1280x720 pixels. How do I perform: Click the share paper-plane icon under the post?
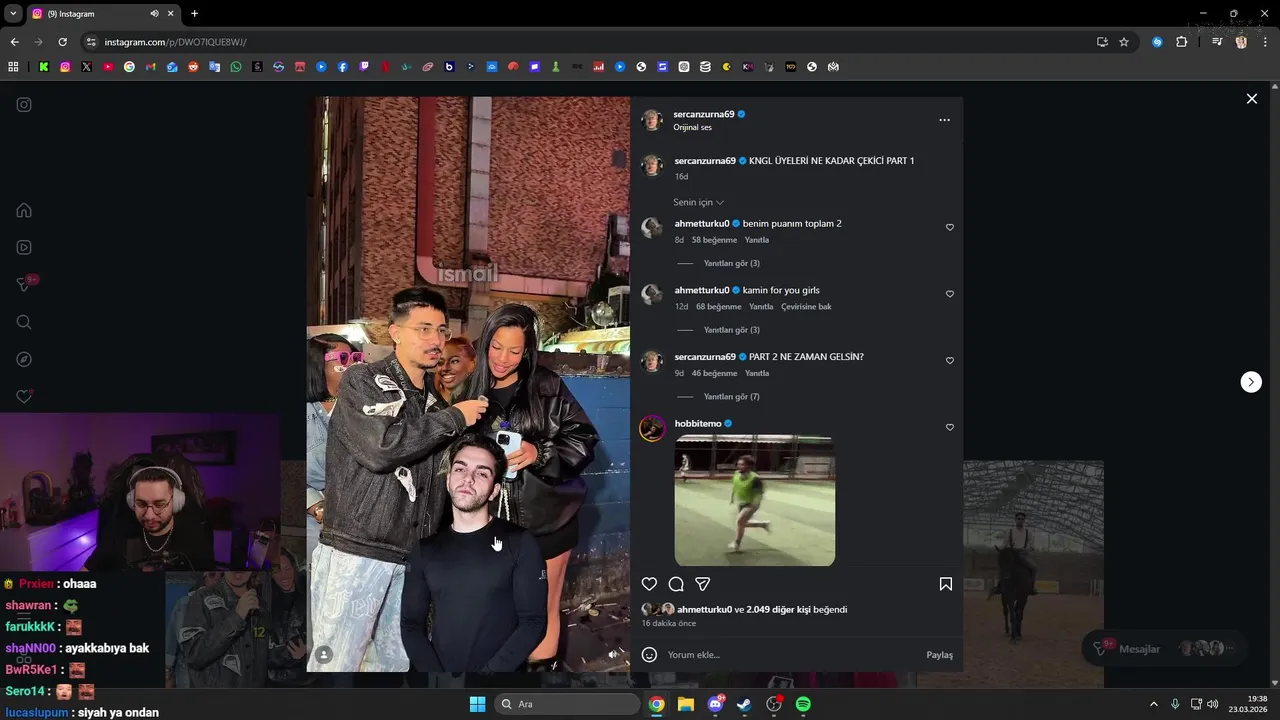coord(703,584)
